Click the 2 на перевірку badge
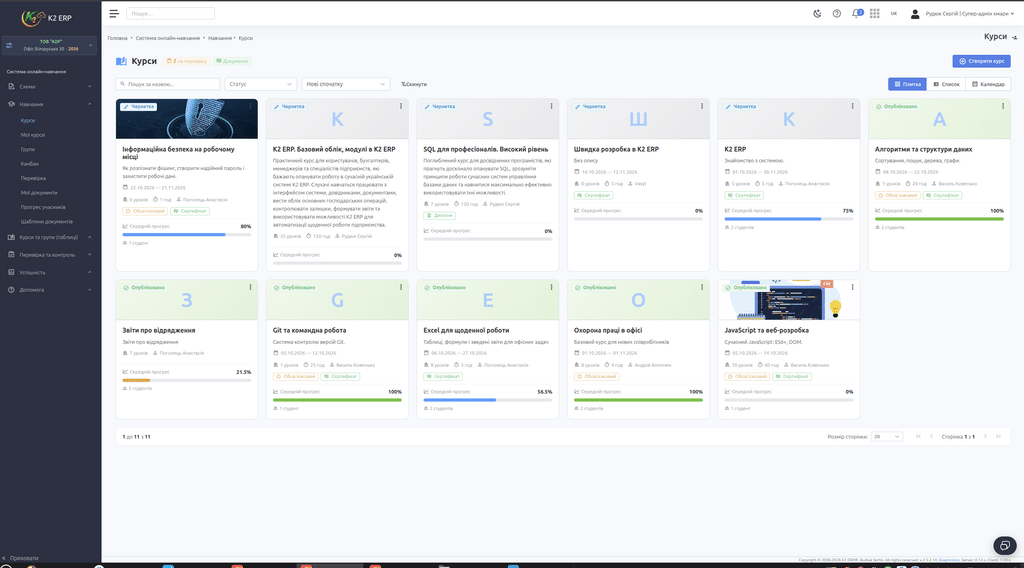 187,61
